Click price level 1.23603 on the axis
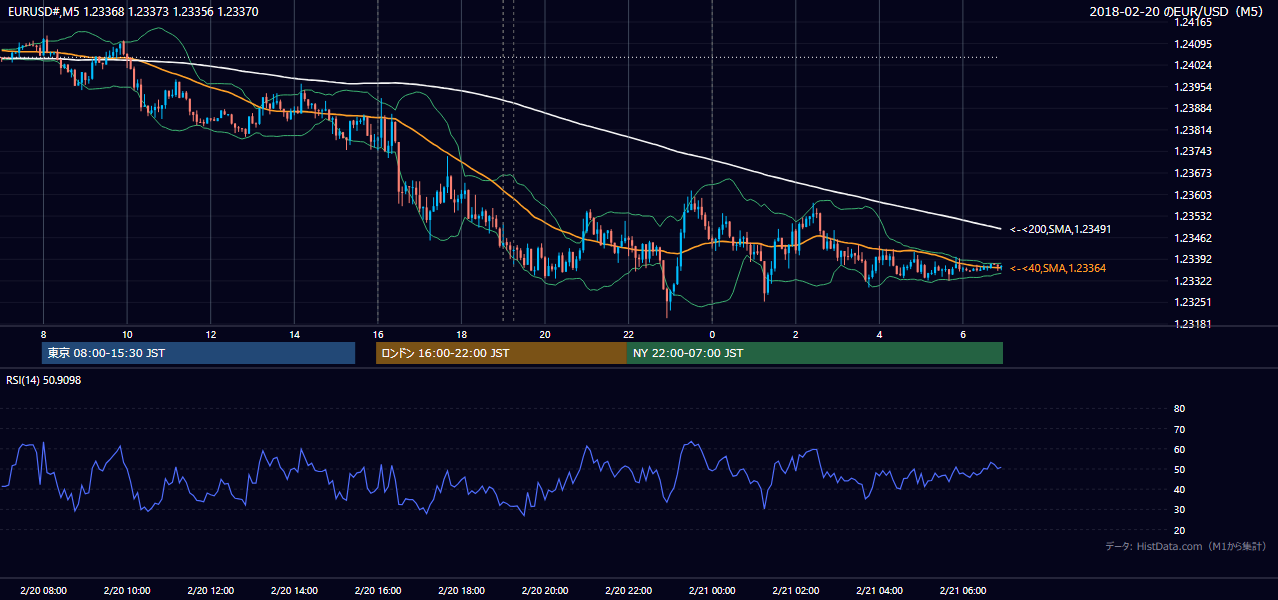 click(x=1194, y=195)
